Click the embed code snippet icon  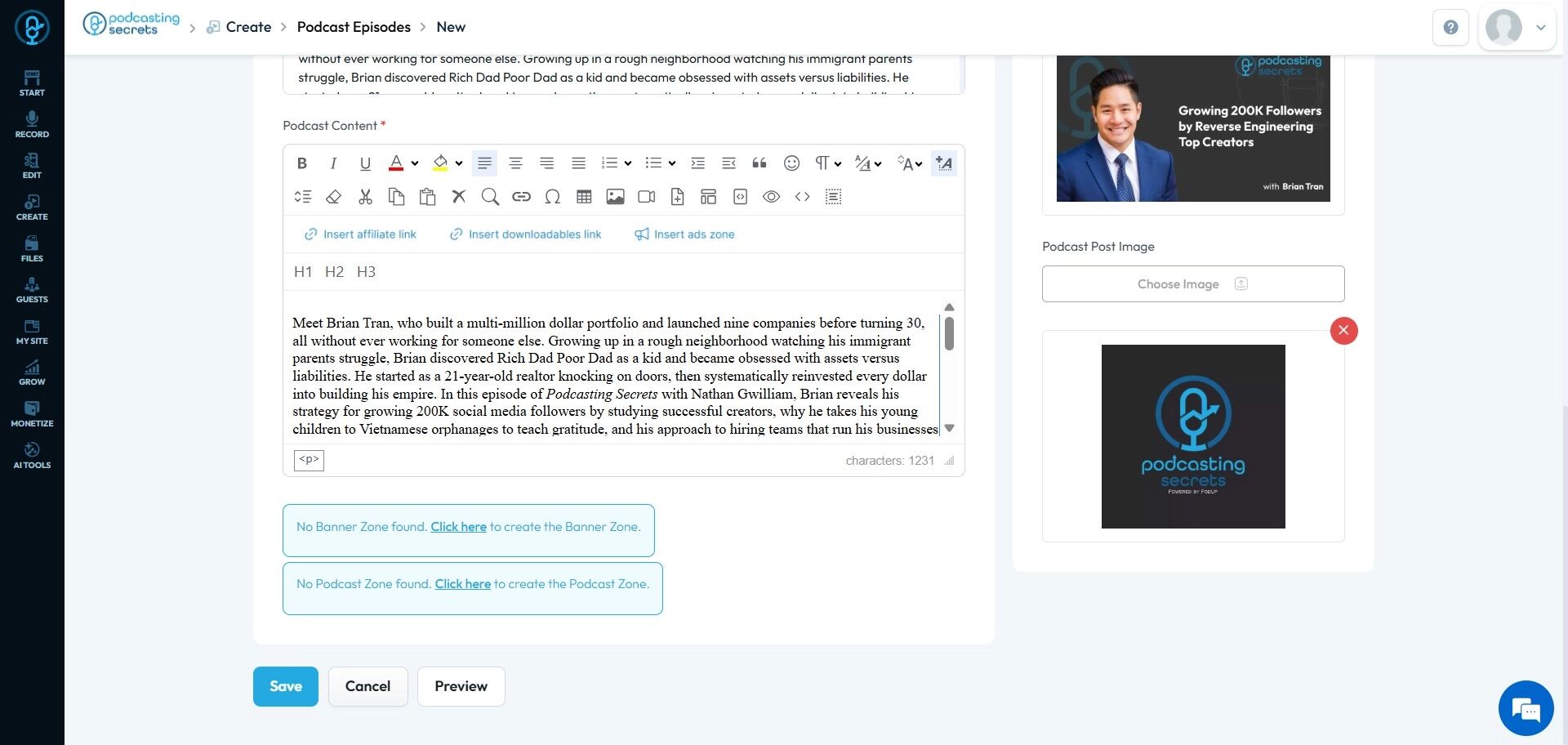(740, 197)
